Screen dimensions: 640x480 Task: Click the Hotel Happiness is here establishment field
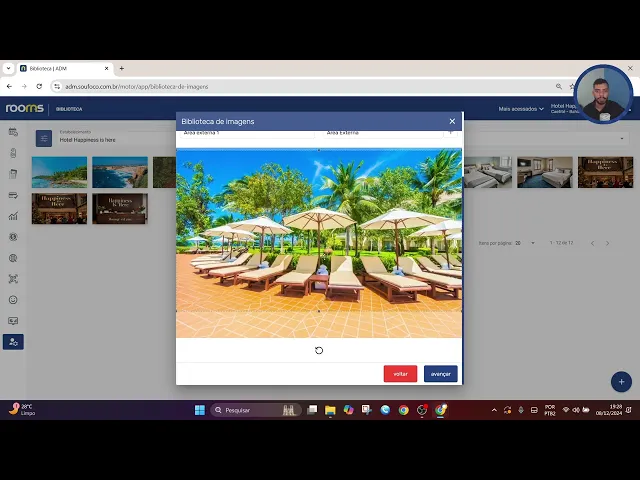pyautogui.click(x=87, y=140)
